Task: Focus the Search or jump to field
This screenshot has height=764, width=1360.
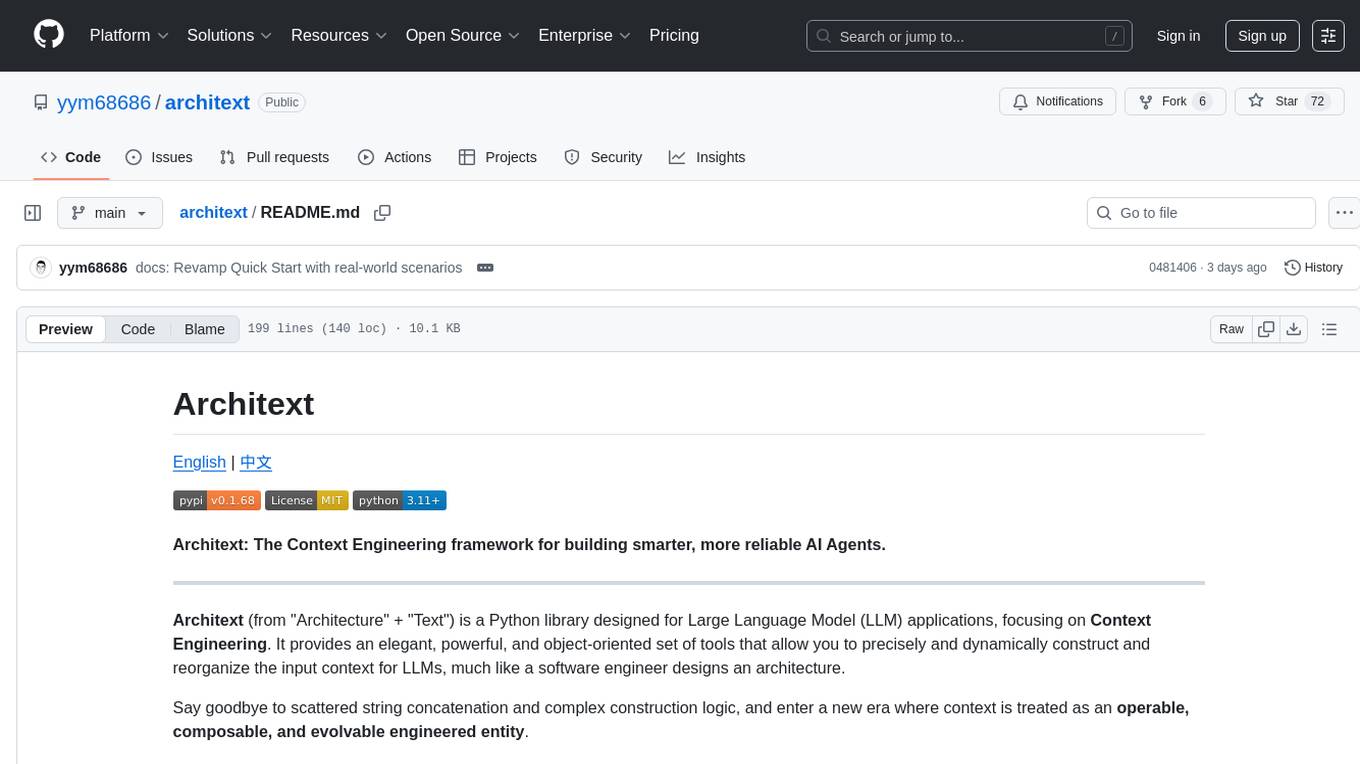Action: [969, 36]
